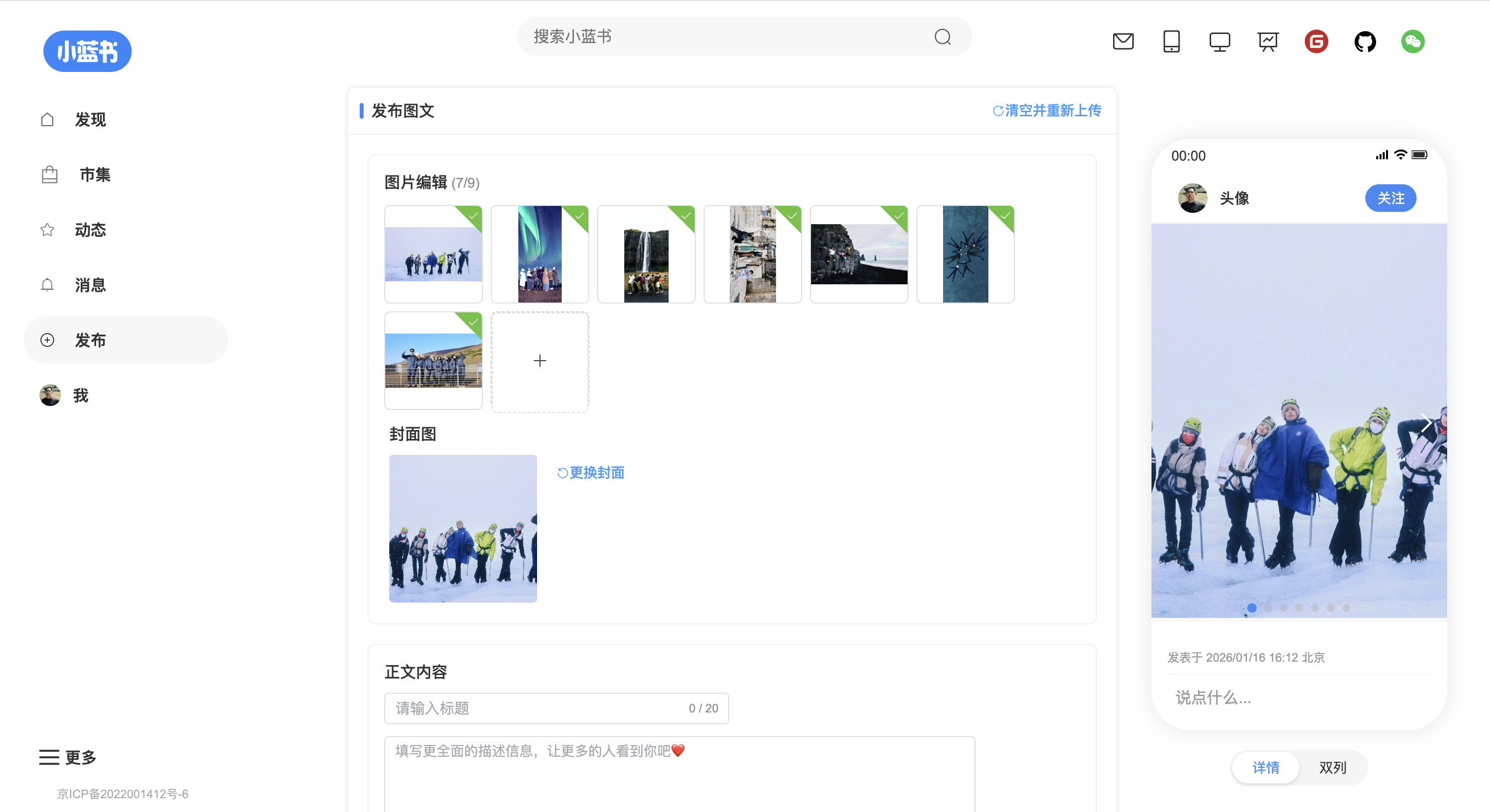This screenshot has width=1490, height=812.
Task: Click 清空并重新上传 link
Action: coord(1047,110)
